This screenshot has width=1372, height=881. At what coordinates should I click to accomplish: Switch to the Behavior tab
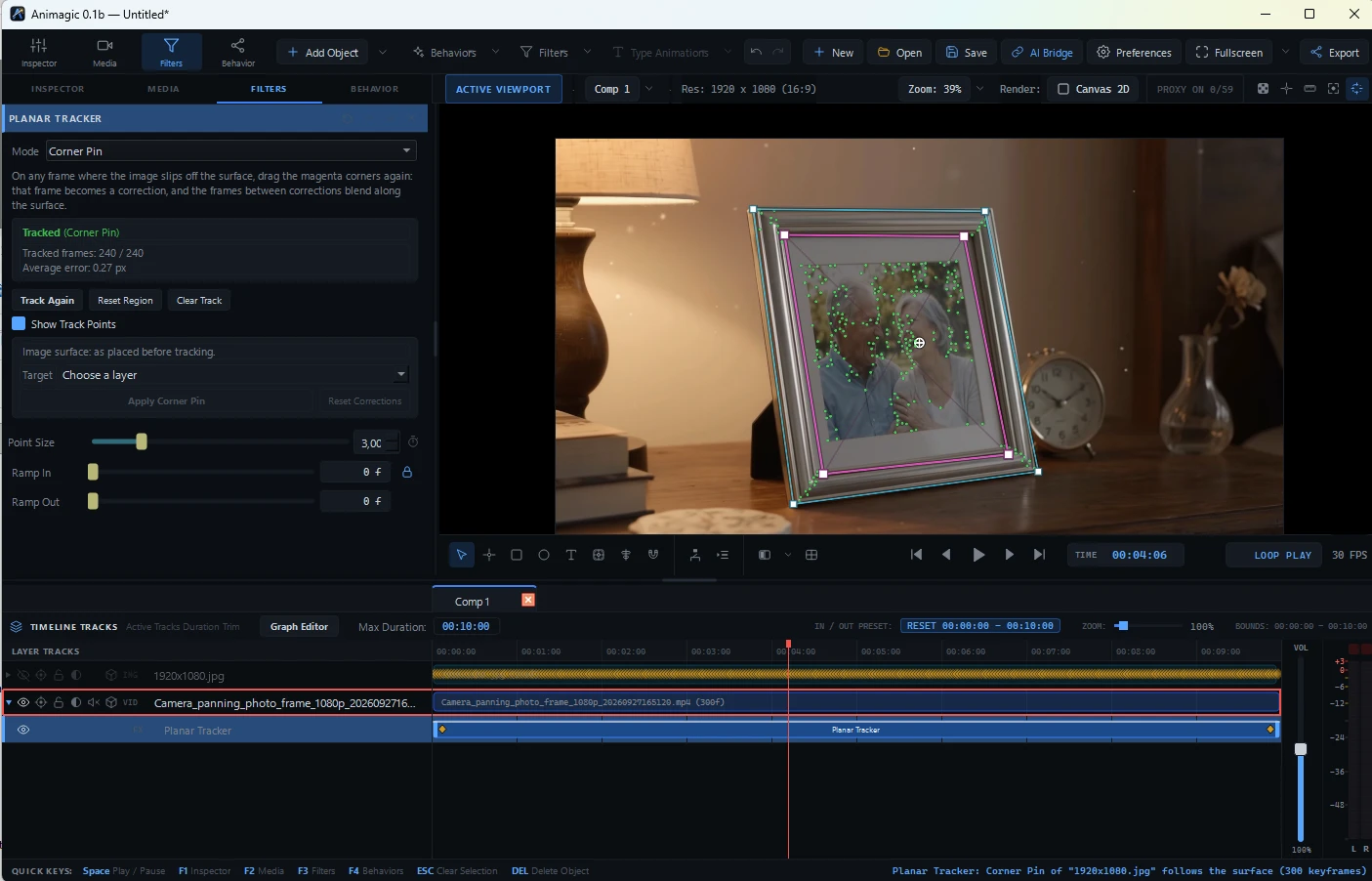pos(375,89)
